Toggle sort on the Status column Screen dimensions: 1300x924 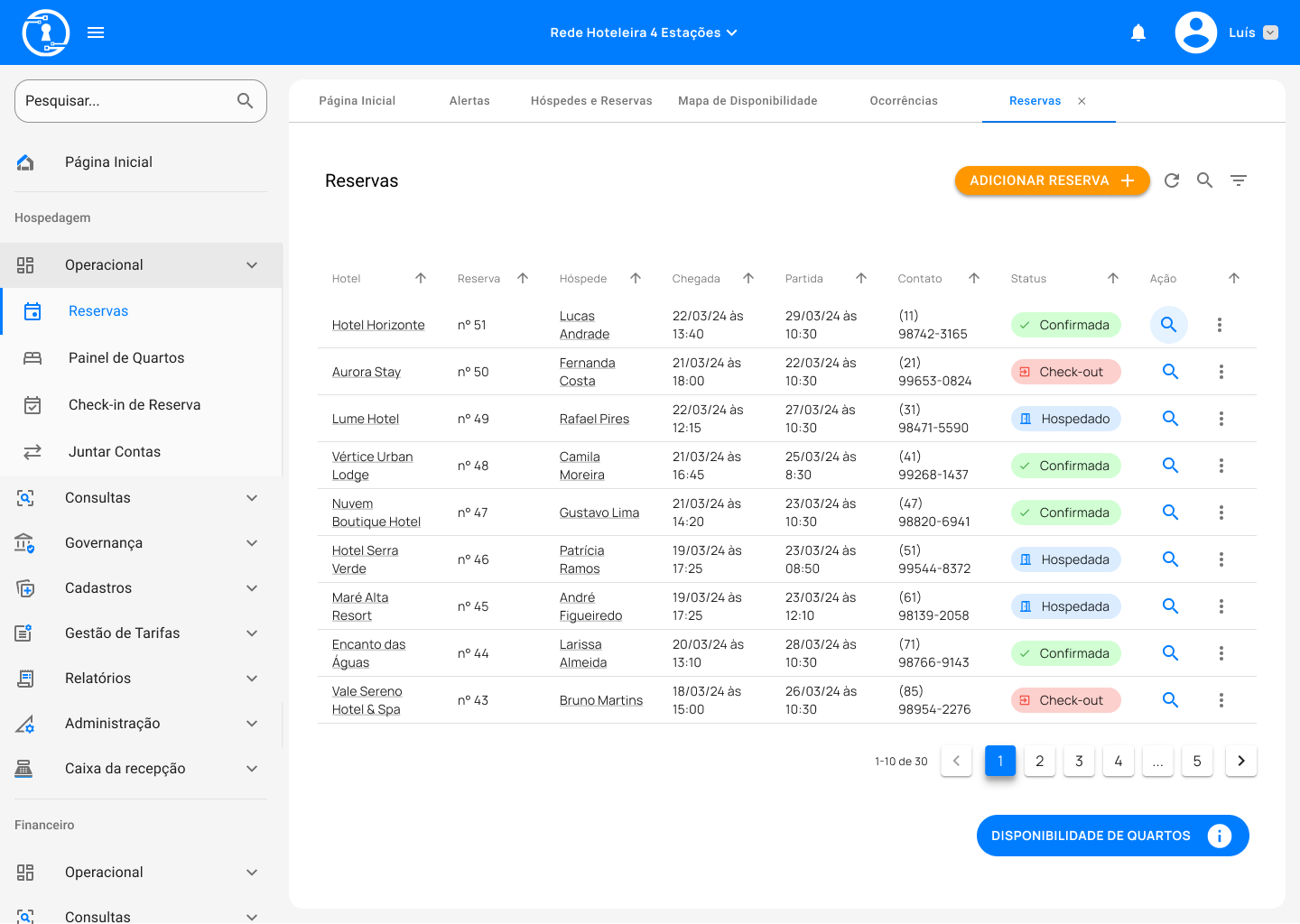pyautogui.click(x=1113, y=278)
